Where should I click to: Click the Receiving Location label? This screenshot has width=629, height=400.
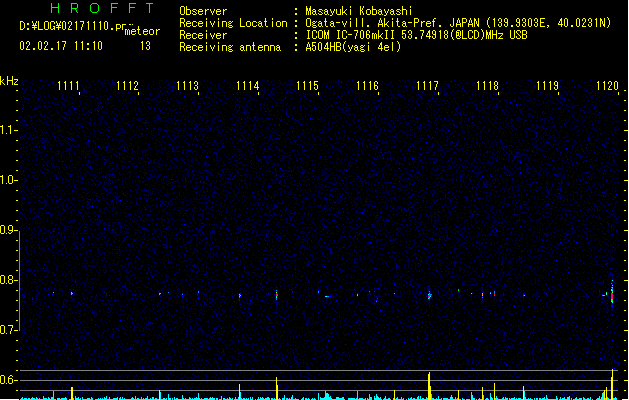coord(233,23)
